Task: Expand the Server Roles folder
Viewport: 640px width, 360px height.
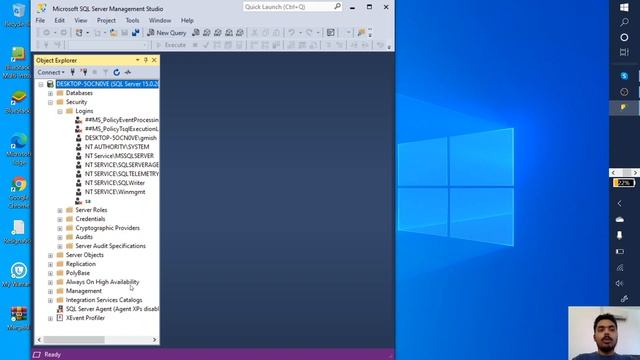Action: [x=60, y=211]
